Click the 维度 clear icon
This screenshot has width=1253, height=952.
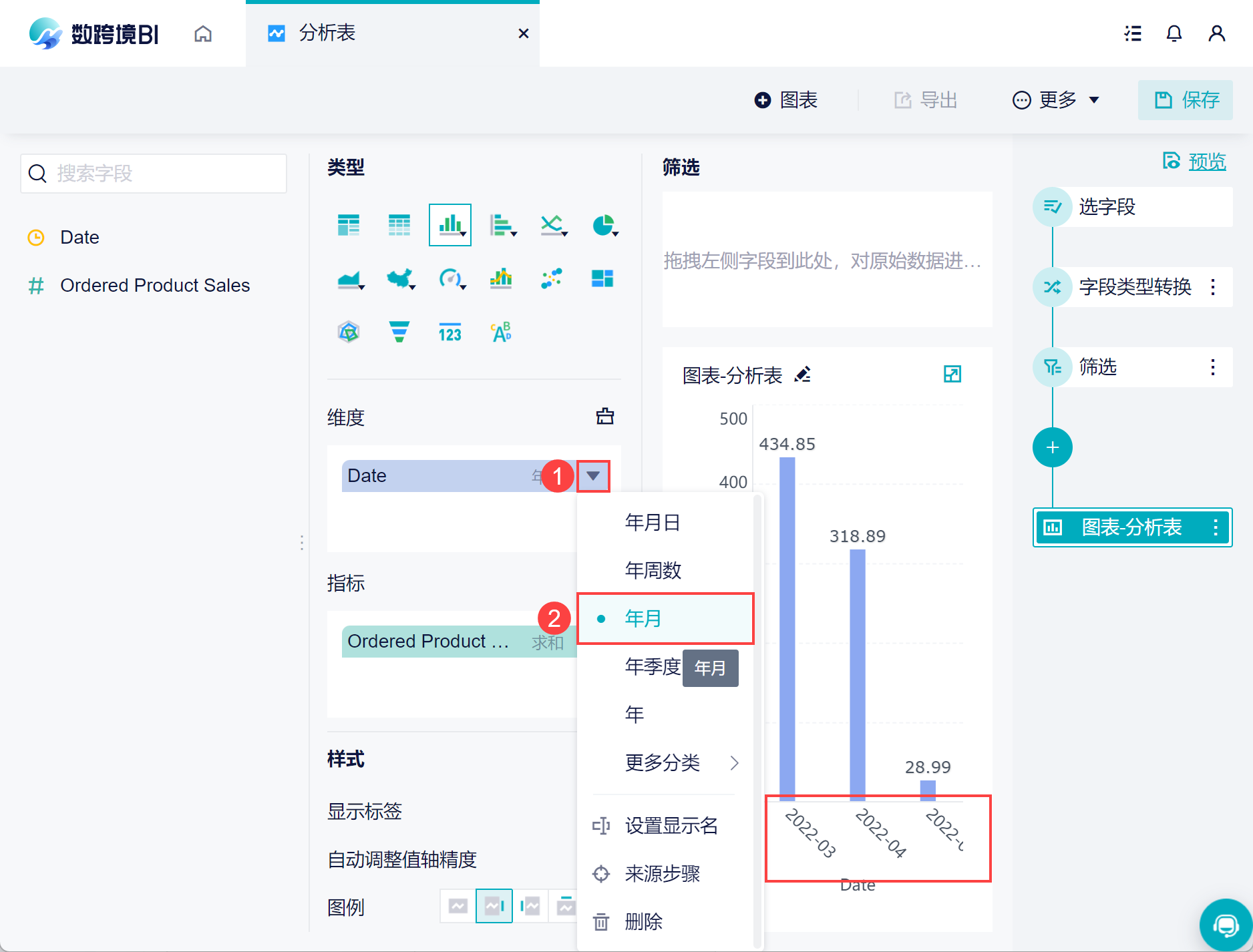[x=605, y=417]
